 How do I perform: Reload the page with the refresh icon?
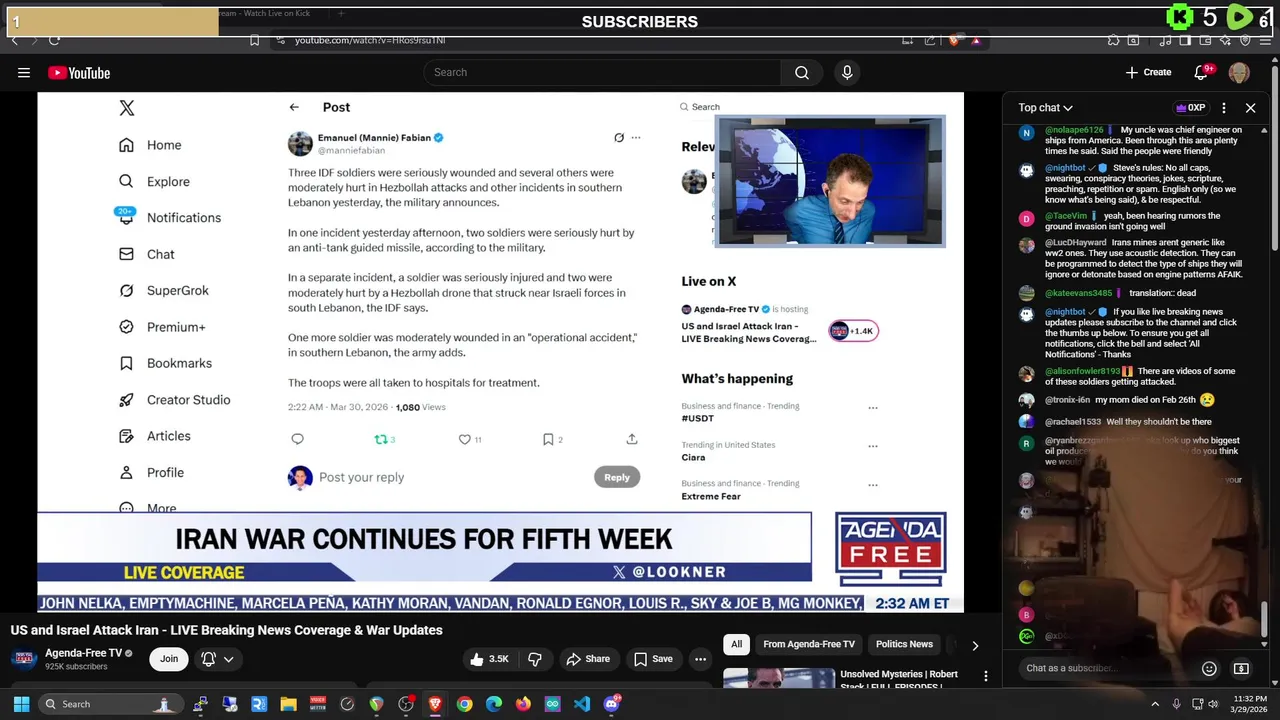pos(54,40)
